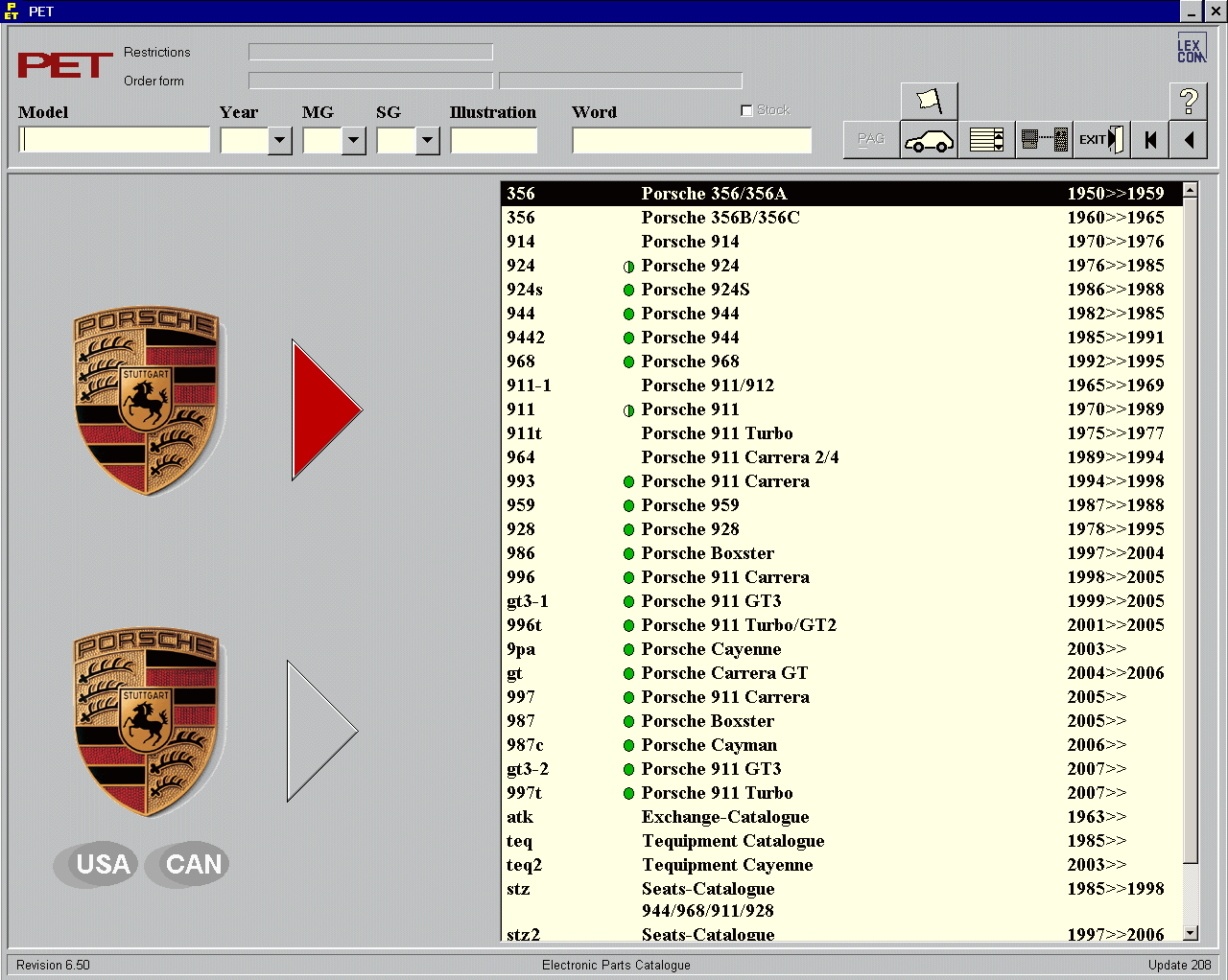Open the vehicle selection car icon

929,140
